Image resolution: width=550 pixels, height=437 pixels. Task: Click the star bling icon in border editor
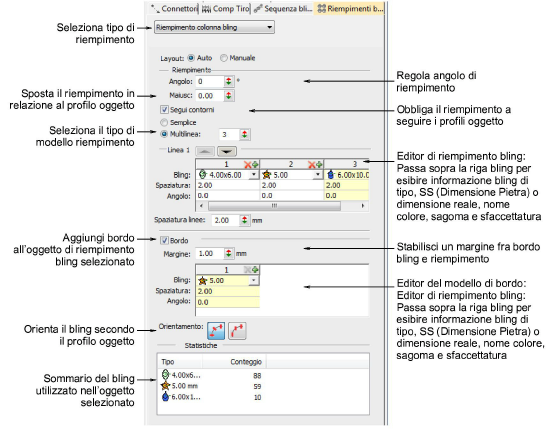(203, 281)
